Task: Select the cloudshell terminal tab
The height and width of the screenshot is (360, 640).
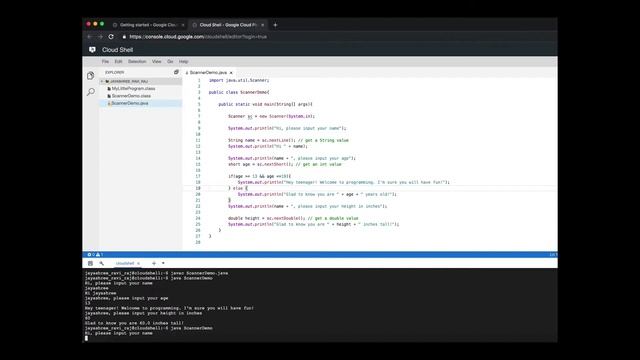Action: (x=125, y=263)
